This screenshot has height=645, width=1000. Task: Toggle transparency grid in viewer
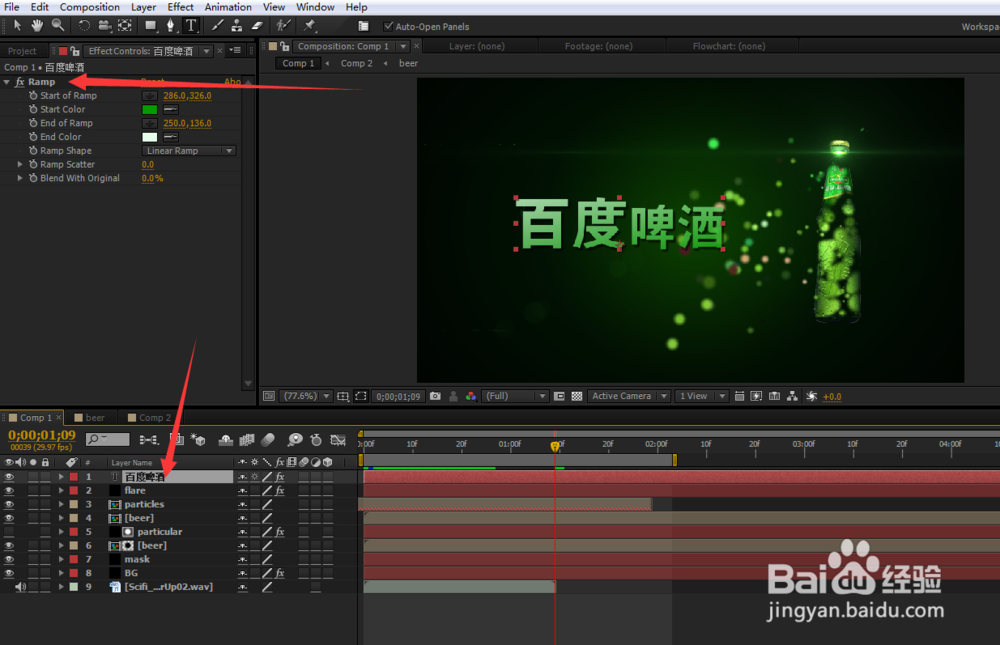click(577, 396)
